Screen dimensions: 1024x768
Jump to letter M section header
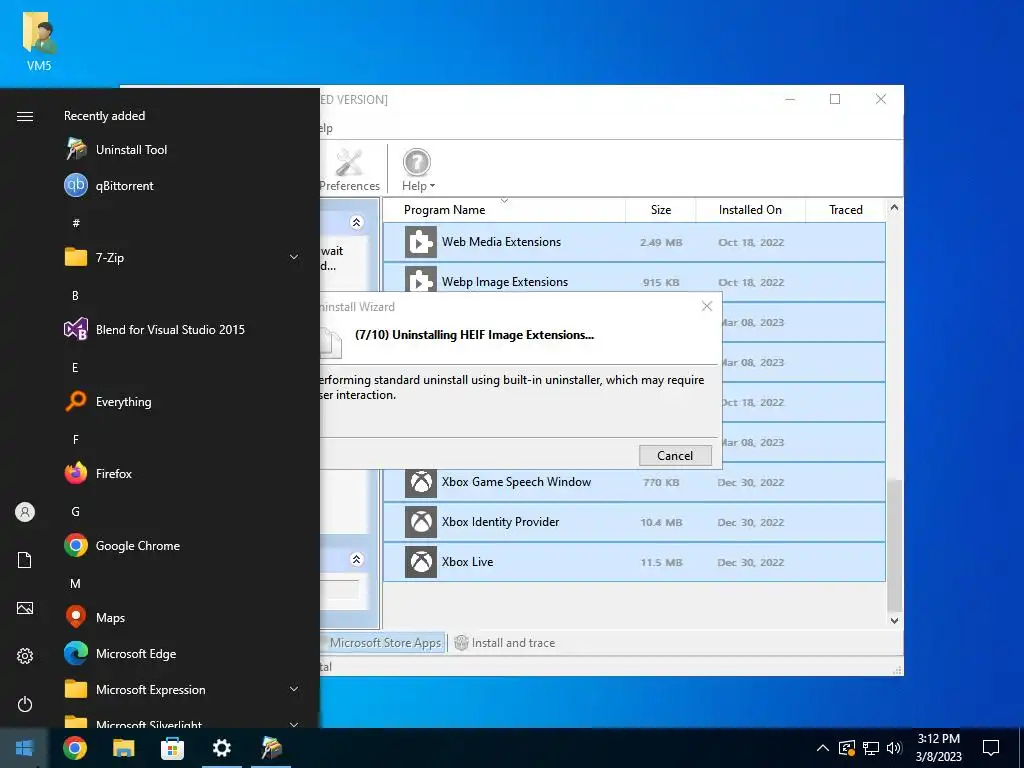tap(75, 583)
